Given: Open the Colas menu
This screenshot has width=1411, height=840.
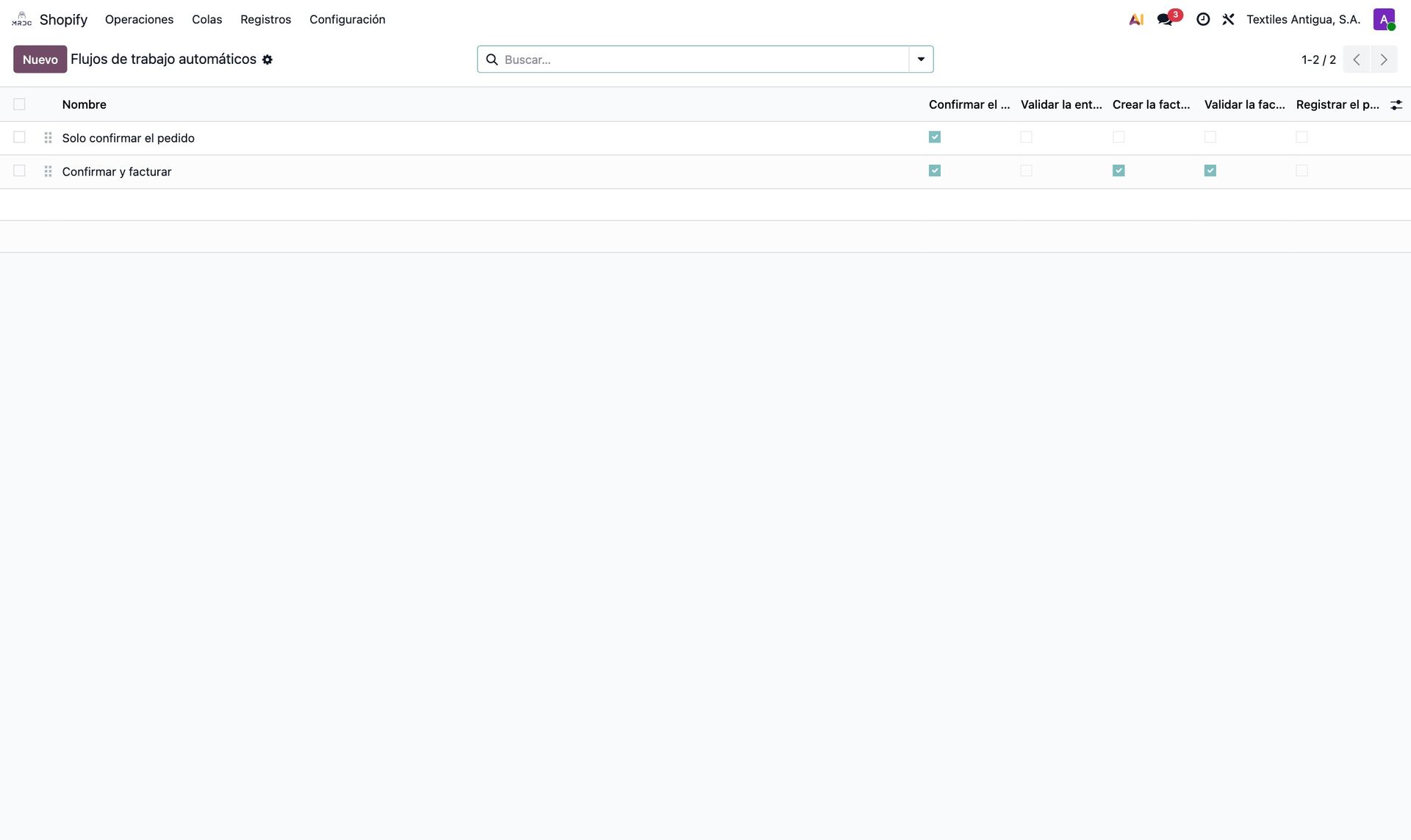Looking at the screenshot, I should click(207, 20).
